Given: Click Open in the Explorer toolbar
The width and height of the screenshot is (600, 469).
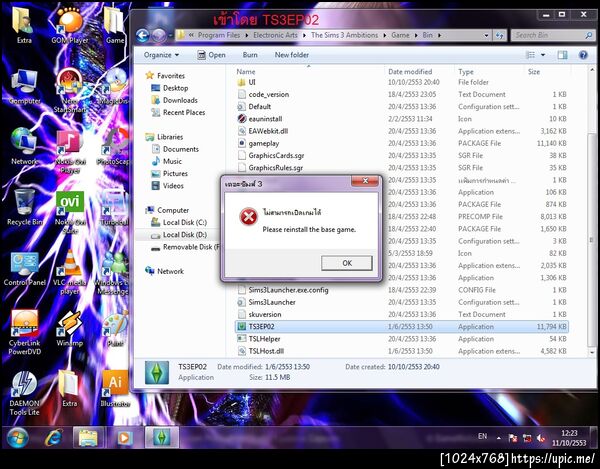Looking at the screenshot, I should (211, 55).
